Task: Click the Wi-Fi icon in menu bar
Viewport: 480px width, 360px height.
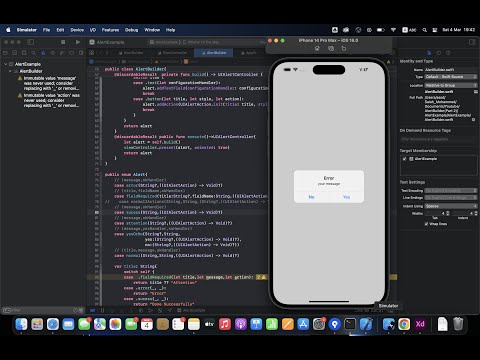Action: pyautogui.click(x=393, y=30)
